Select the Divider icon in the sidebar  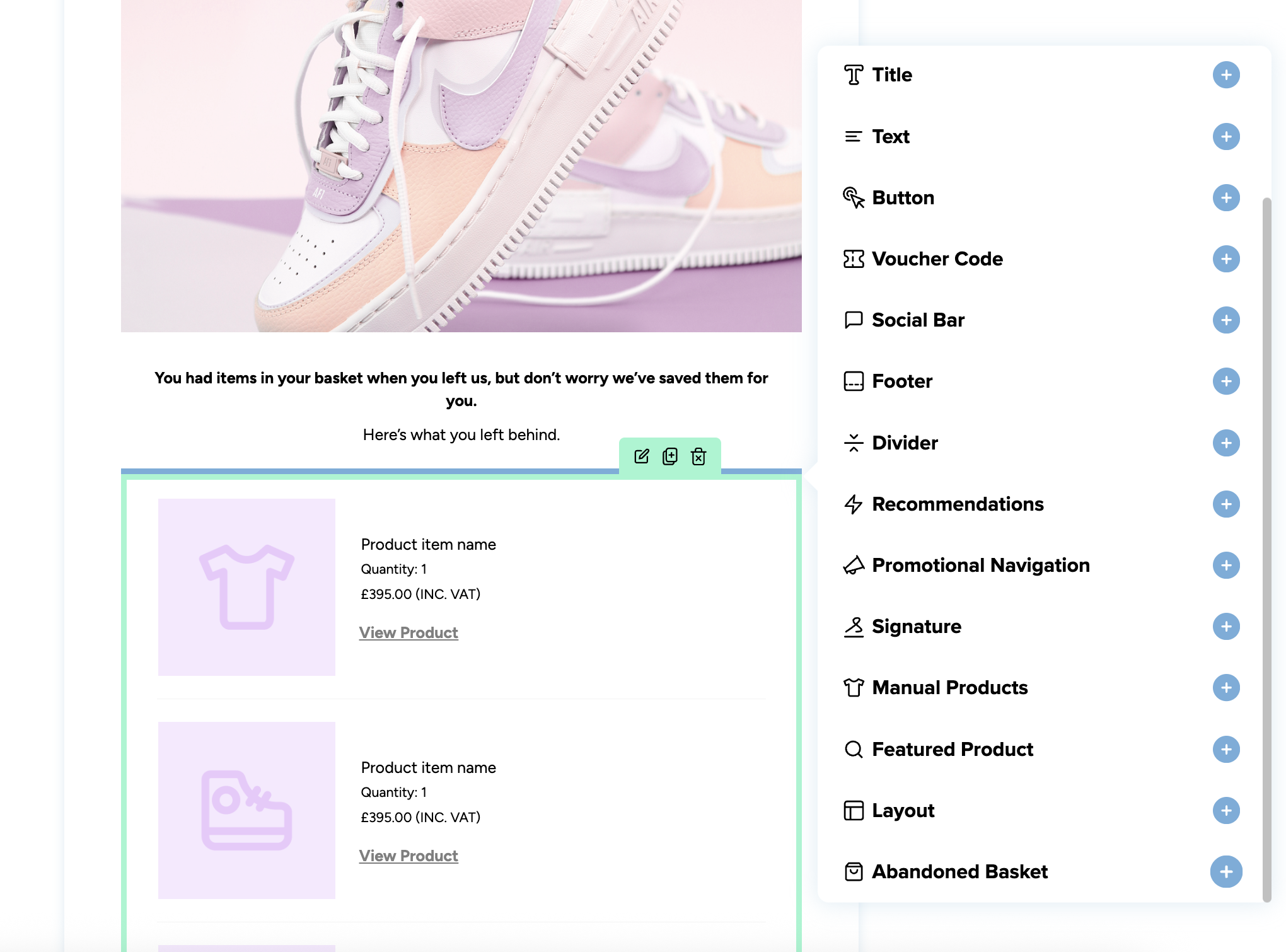(854, 443)
